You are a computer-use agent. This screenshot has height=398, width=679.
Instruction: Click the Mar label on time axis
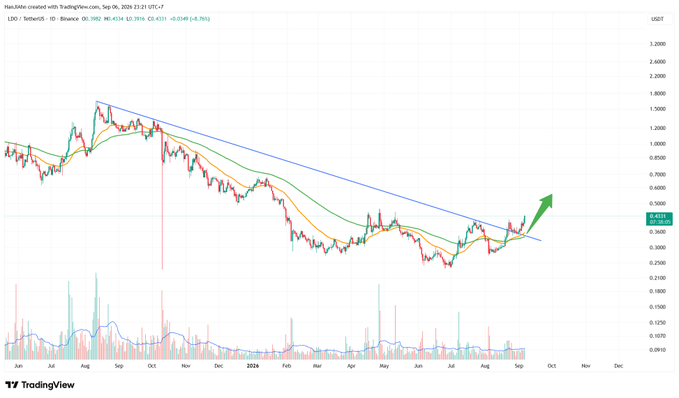(317, 366)
